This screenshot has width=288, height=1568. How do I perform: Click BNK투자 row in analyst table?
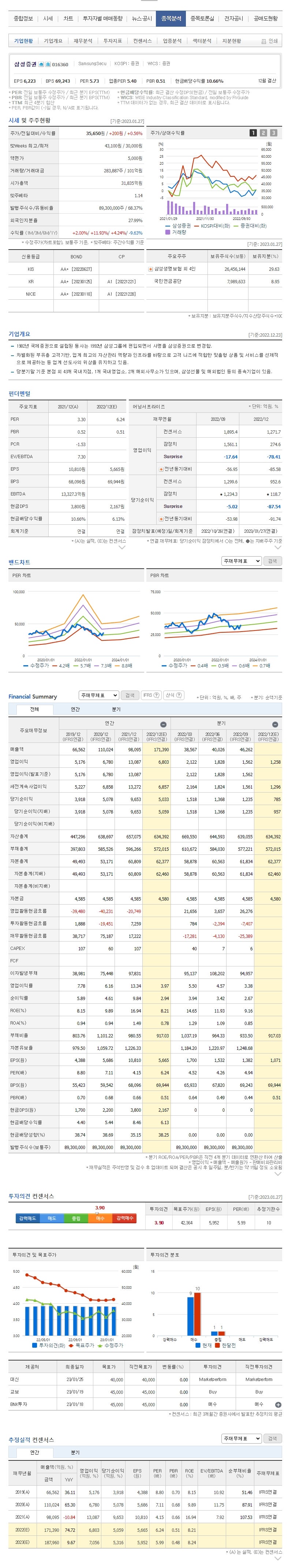[144, 1404]
